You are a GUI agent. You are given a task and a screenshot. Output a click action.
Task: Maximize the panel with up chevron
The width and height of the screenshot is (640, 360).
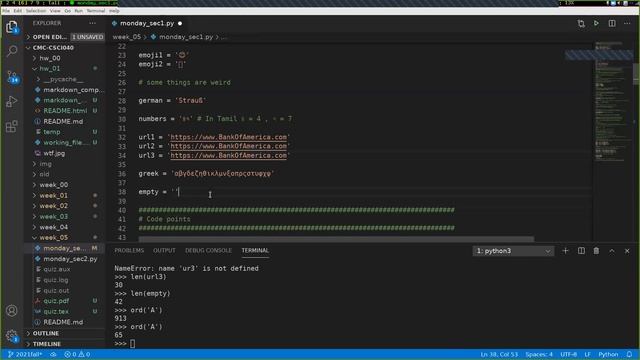612,251
